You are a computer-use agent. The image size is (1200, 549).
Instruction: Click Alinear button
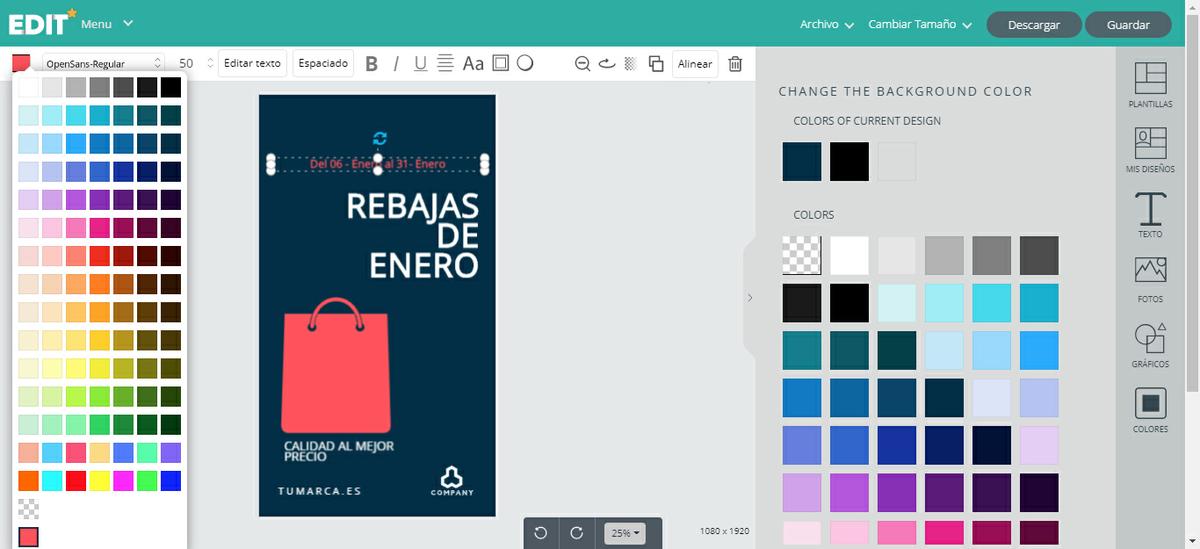tap(695, 64)
